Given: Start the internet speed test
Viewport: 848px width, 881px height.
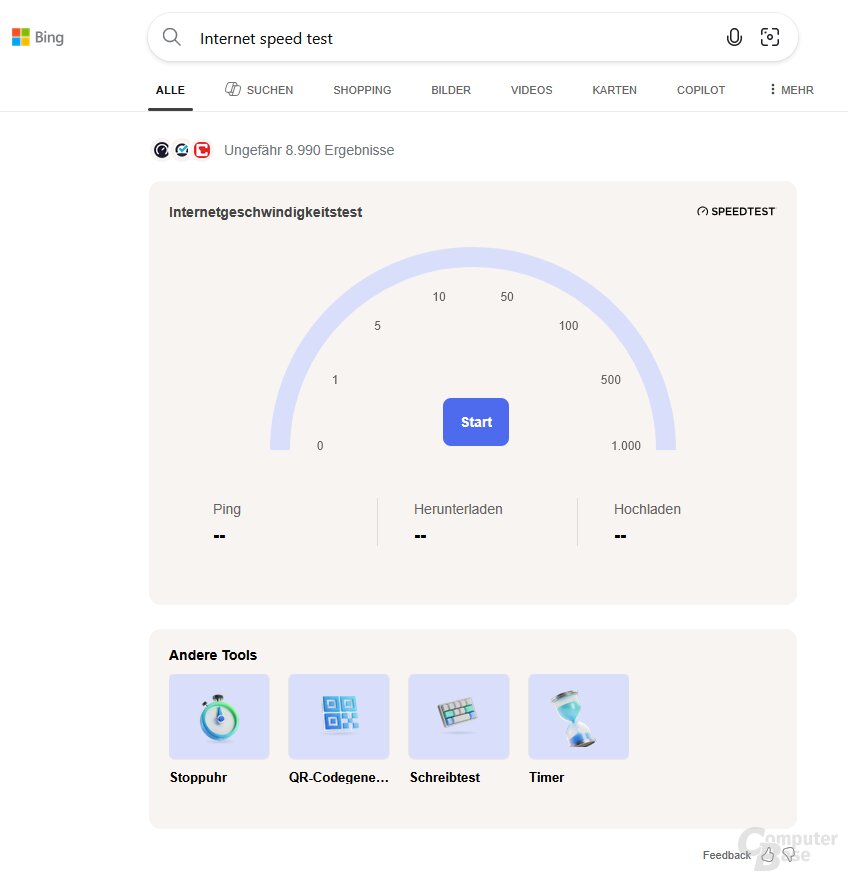Looking at the screenshot, I should pyautogui.click(x=475, y=422).
